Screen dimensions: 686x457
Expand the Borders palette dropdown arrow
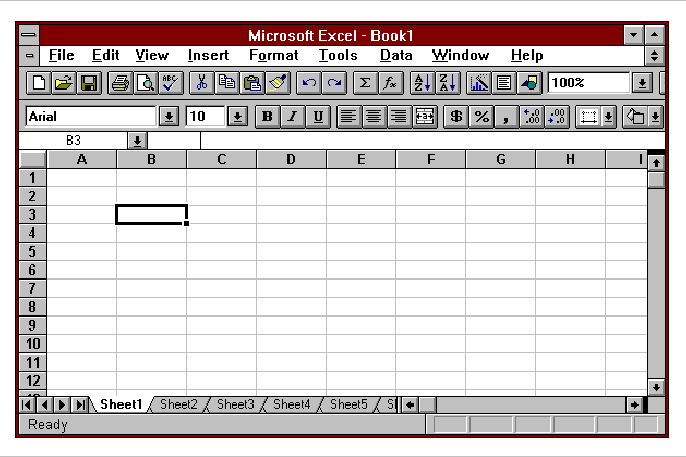(x=609, y=117)
